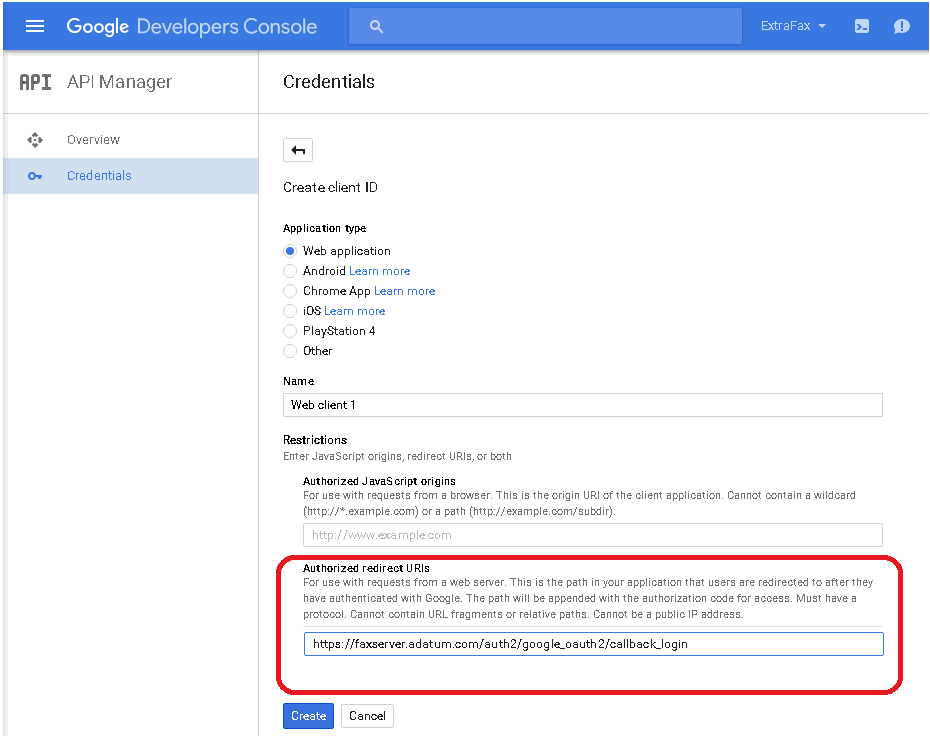Expand the ExtraFax project dropdown
Viewport: 930px width, 741px height.
[x=793, y=26]
